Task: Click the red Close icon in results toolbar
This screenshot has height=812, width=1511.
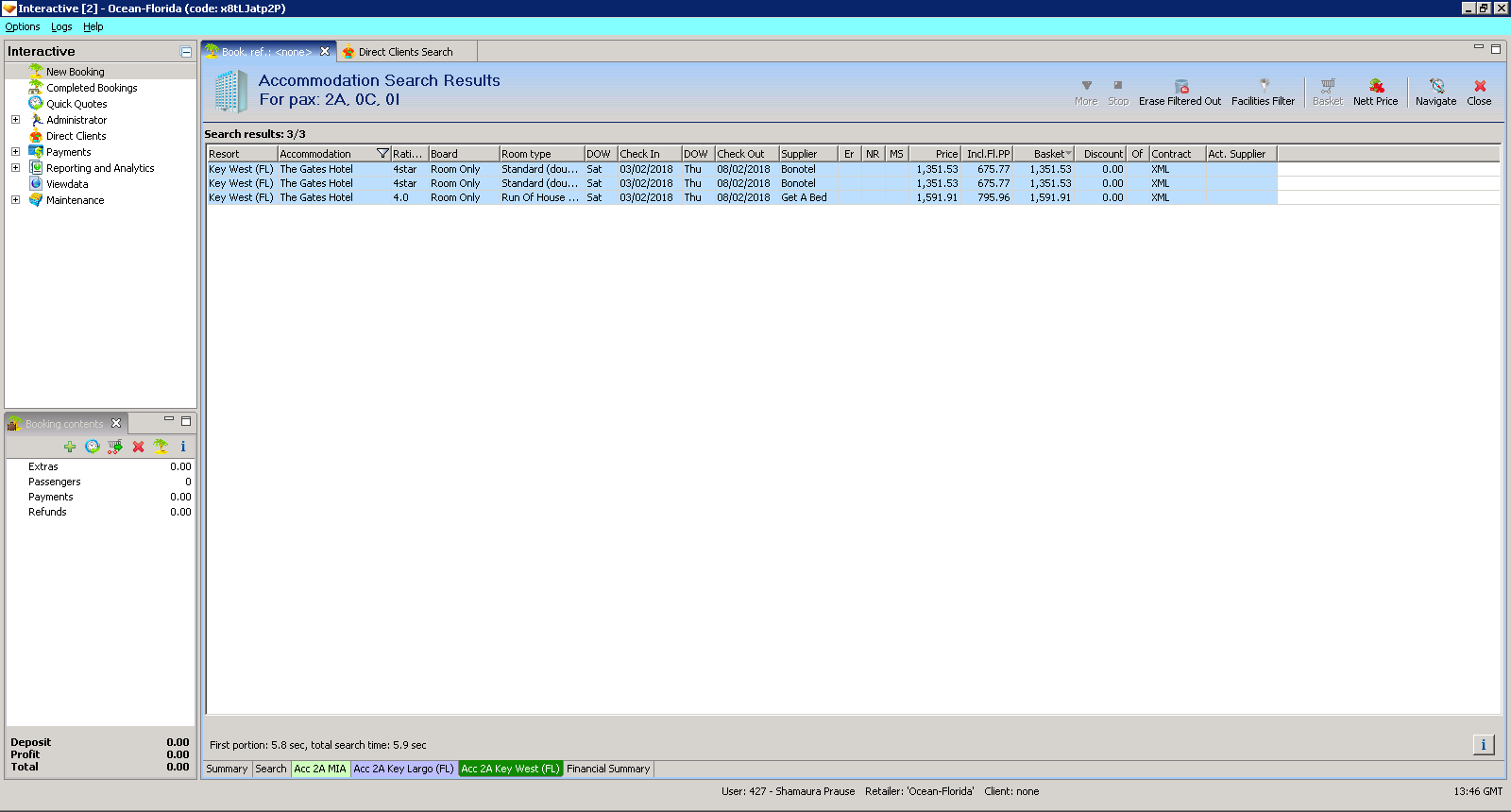Action: tap(1480, 86)
